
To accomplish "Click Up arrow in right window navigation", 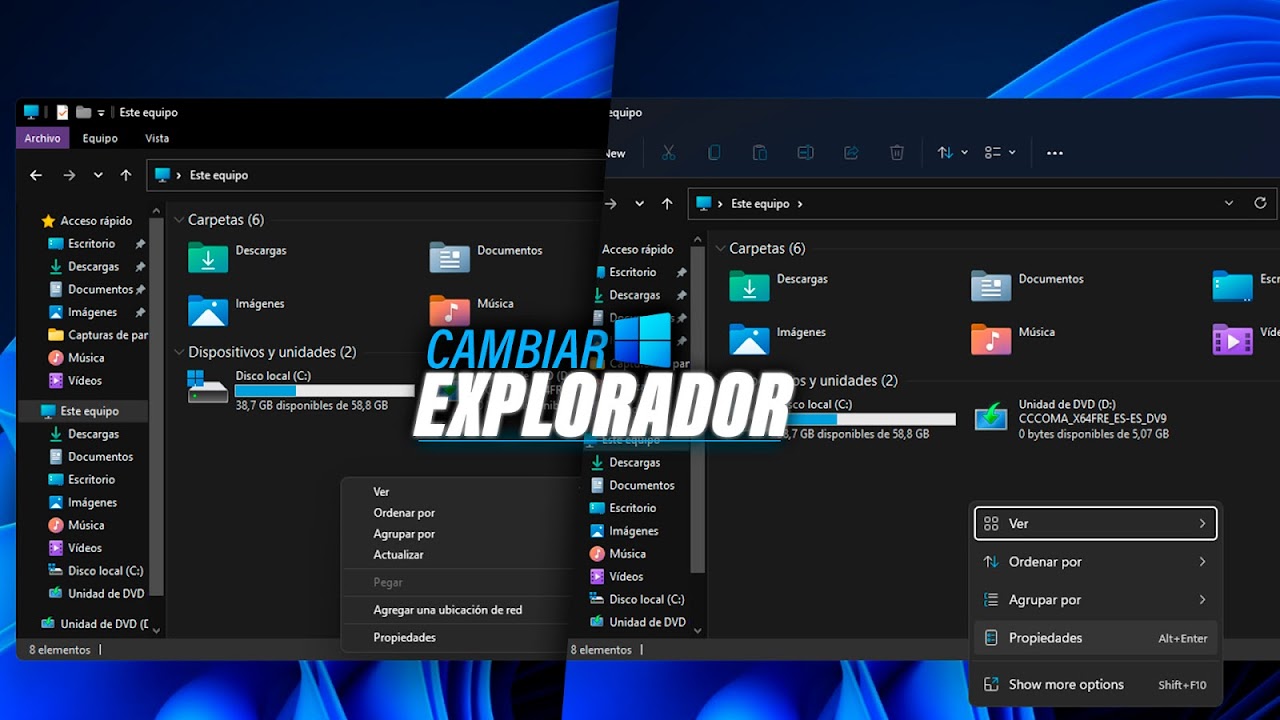I will click(667, 203).
